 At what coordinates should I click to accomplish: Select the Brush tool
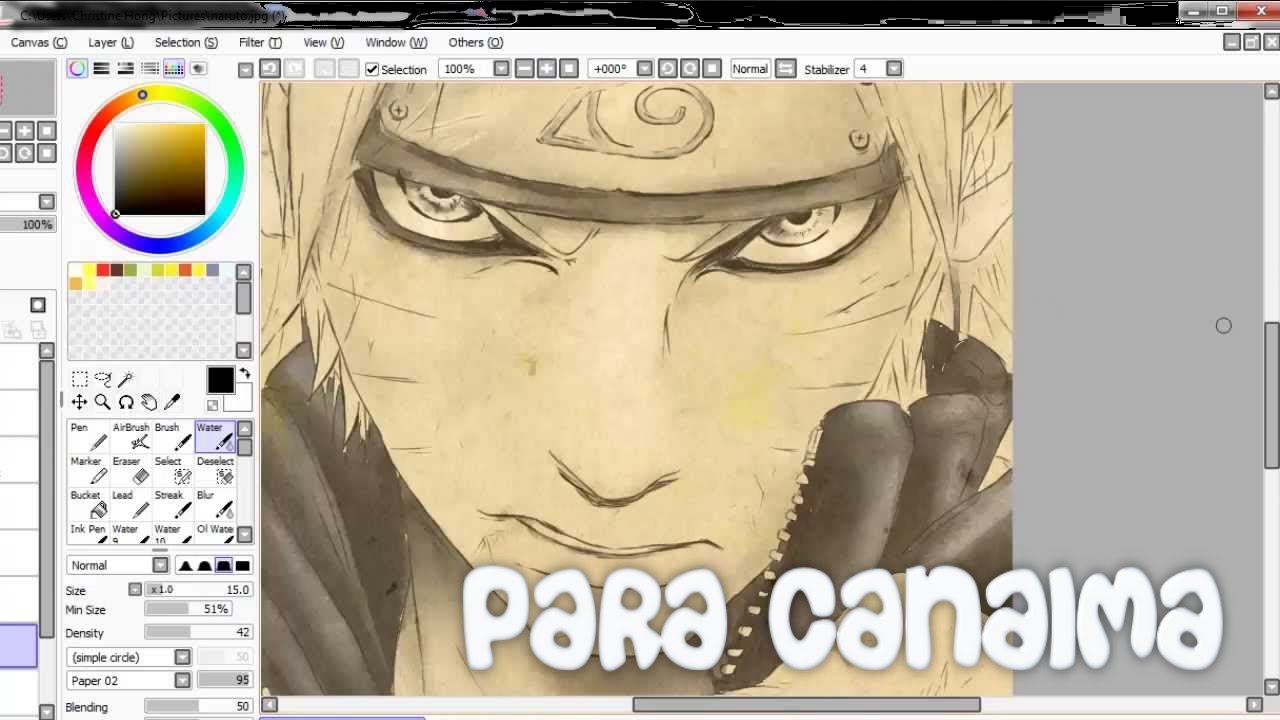coord(173,436)
